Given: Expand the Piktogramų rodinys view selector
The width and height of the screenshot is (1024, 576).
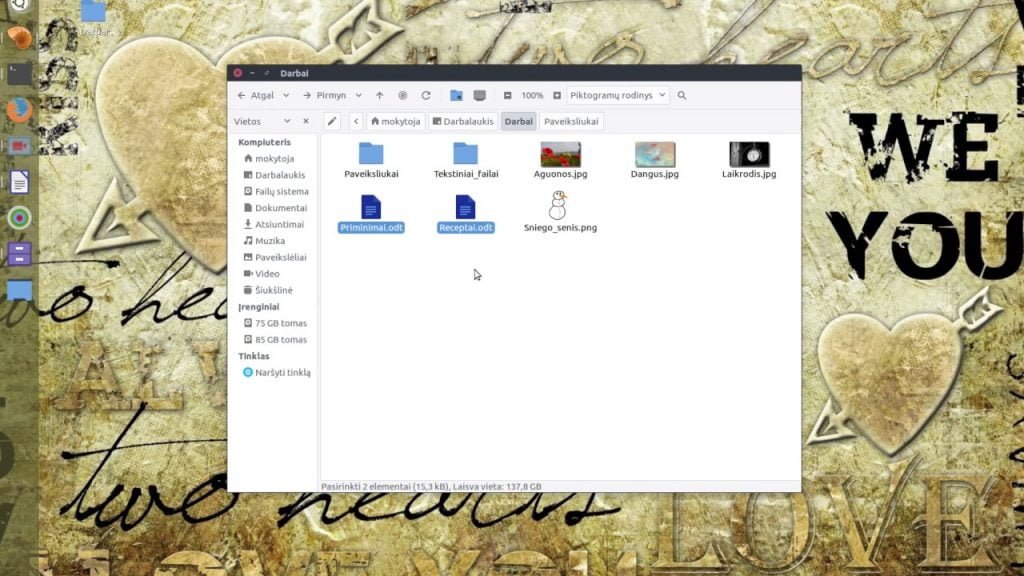Looking at the screenshot, I should coord(618,95).
